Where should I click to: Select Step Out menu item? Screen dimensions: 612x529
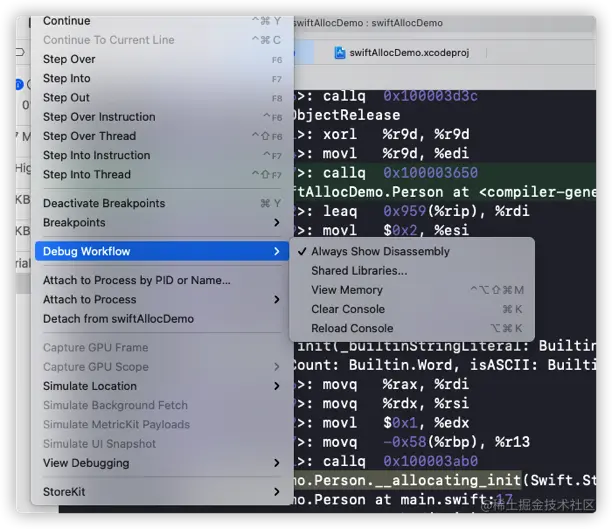point(162,97)
